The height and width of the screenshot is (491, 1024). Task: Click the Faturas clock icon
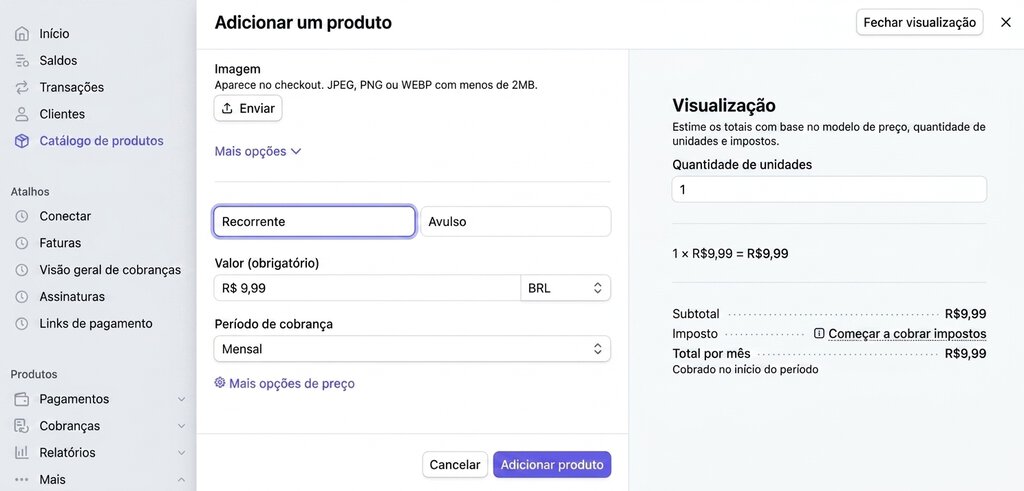(22, 243)
